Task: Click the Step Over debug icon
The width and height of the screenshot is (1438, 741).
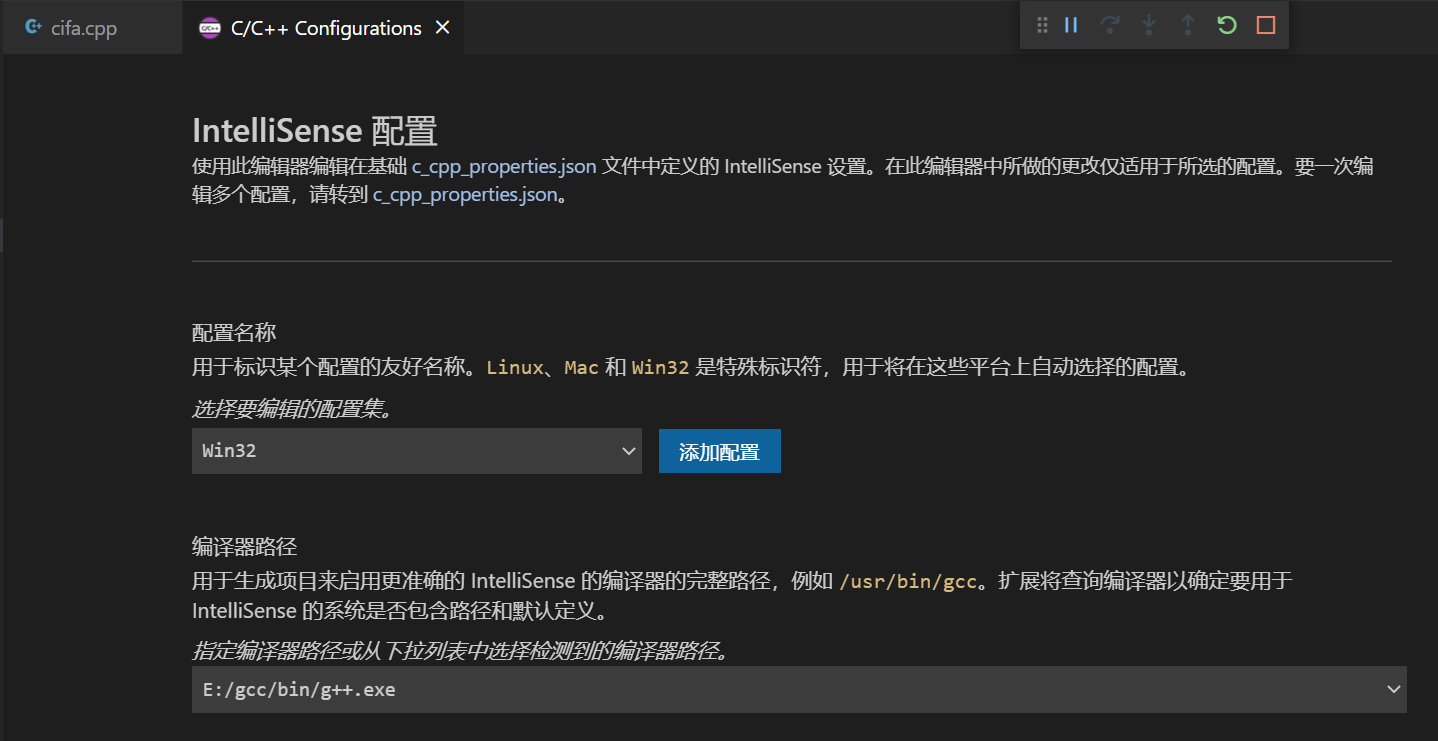Action: [x=1110, y=25]
